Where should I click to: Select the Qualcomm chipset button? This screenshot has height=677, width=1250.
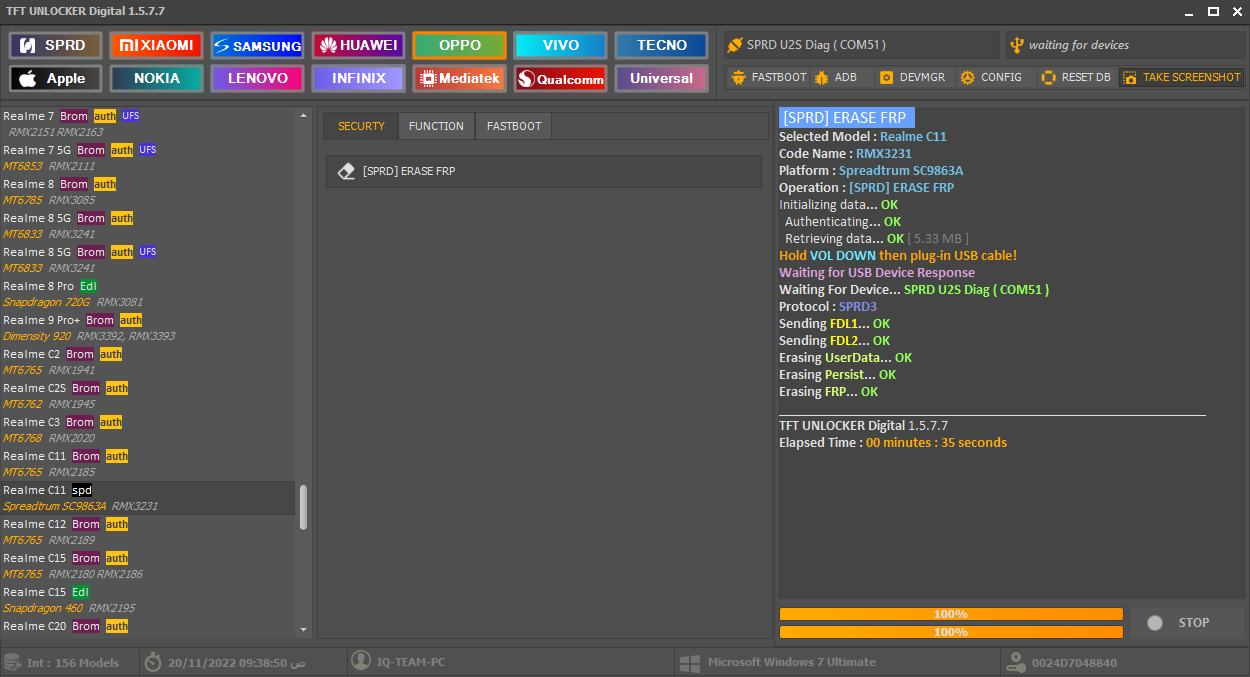(560, 78)
